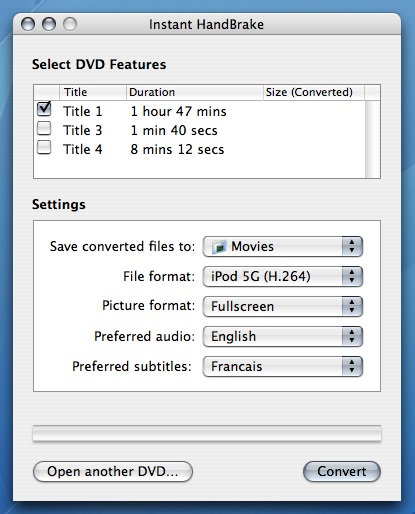Change the Picture format dropdown
The height and width of the screenshot is (514, 415).
point(283,306)
